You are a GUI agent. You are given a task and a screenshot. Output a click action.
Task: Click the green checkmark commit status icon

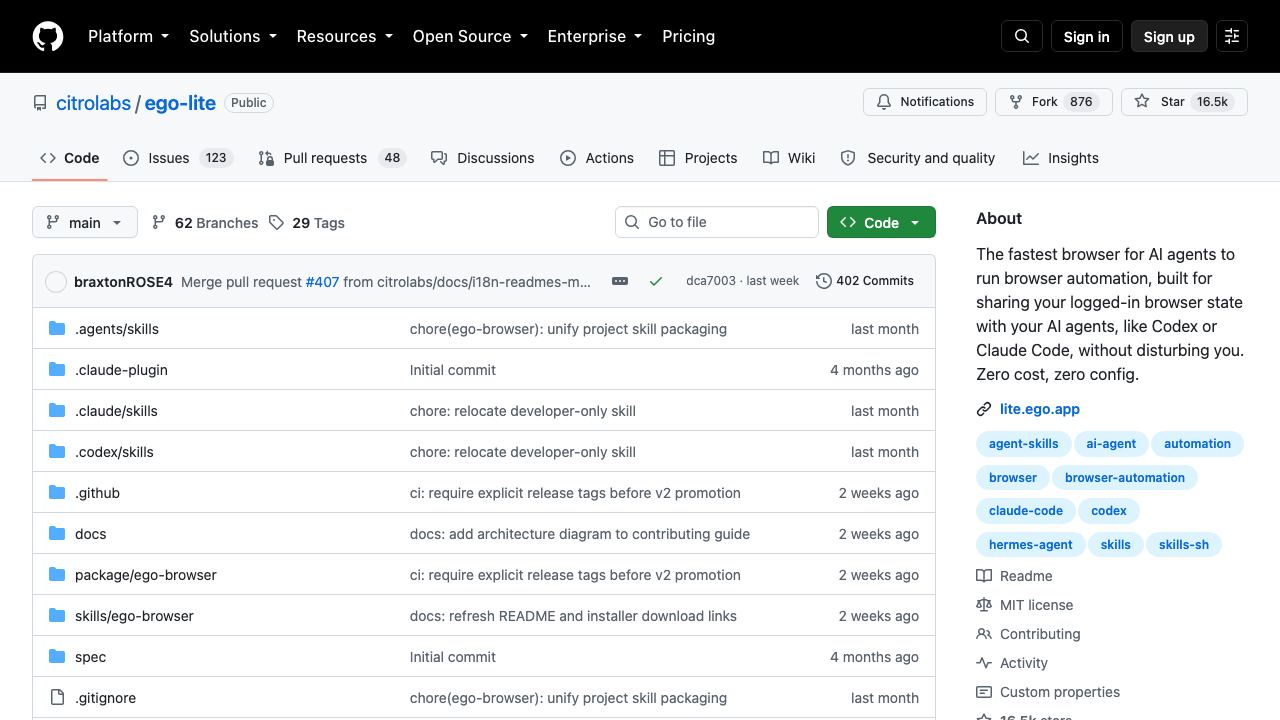656,281
